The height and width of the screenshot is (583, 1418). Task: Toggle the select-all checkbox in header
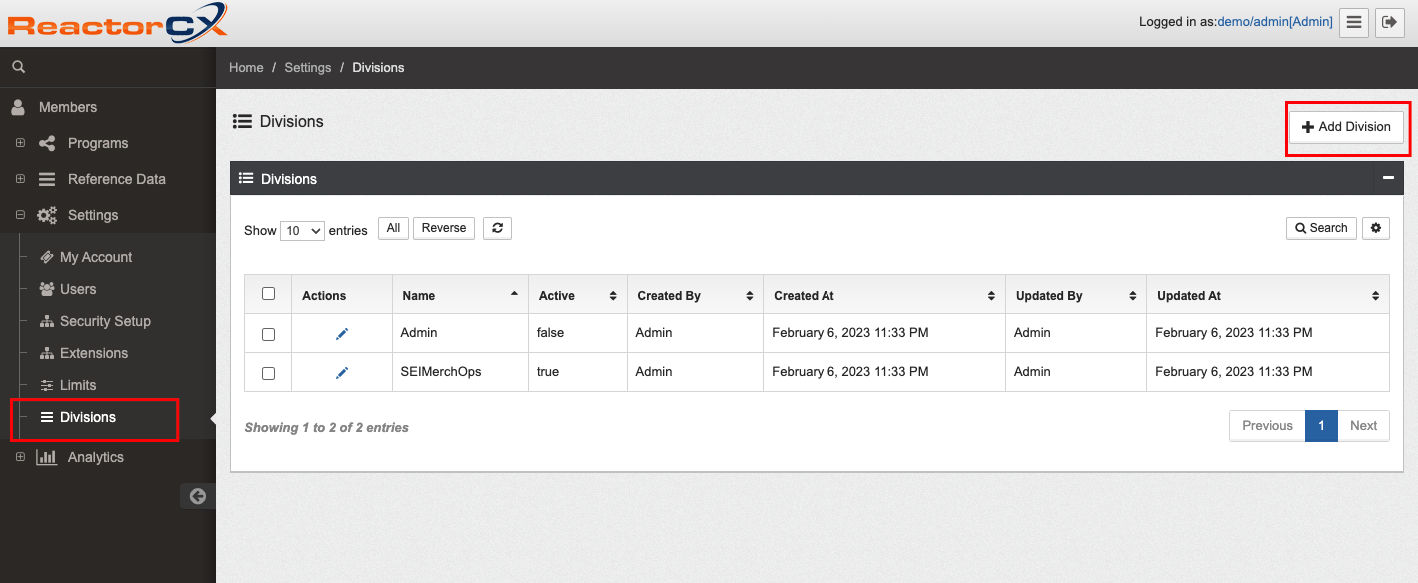coord(268,294)
